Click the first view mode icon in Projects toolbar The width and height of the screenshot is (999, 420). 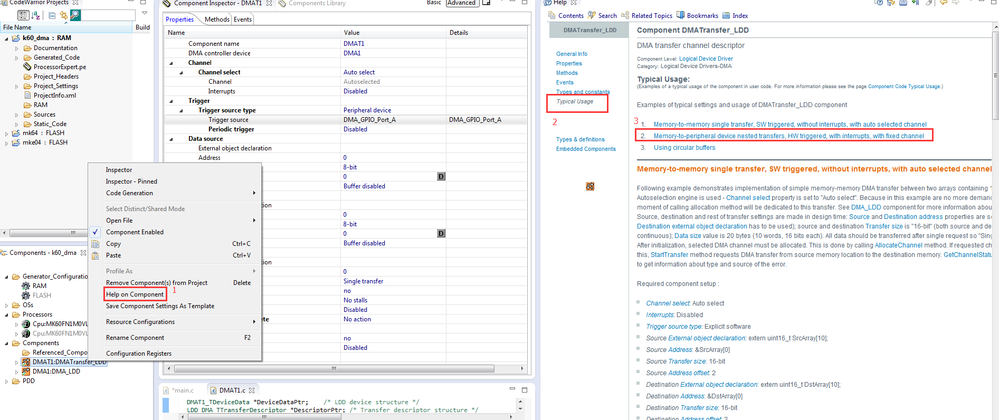pyautogui.click(x=23, y=15)
